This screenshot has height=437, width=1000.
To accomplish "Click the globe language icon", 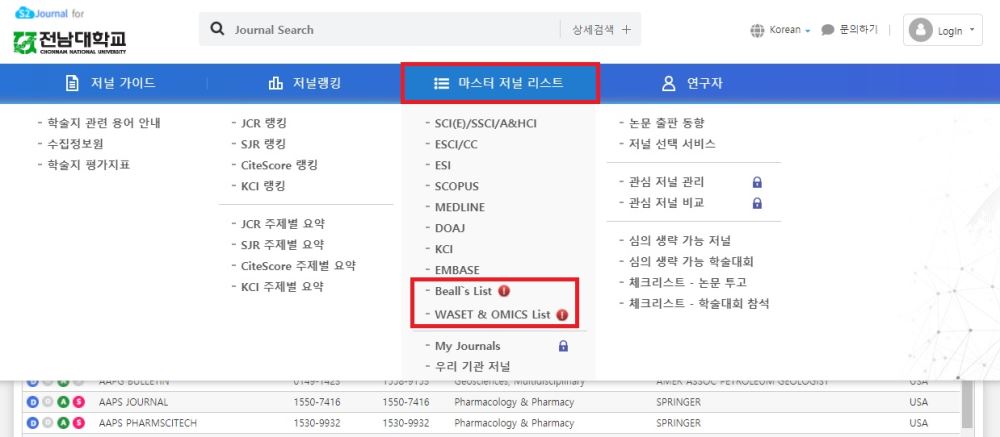I will click(758, 30).
